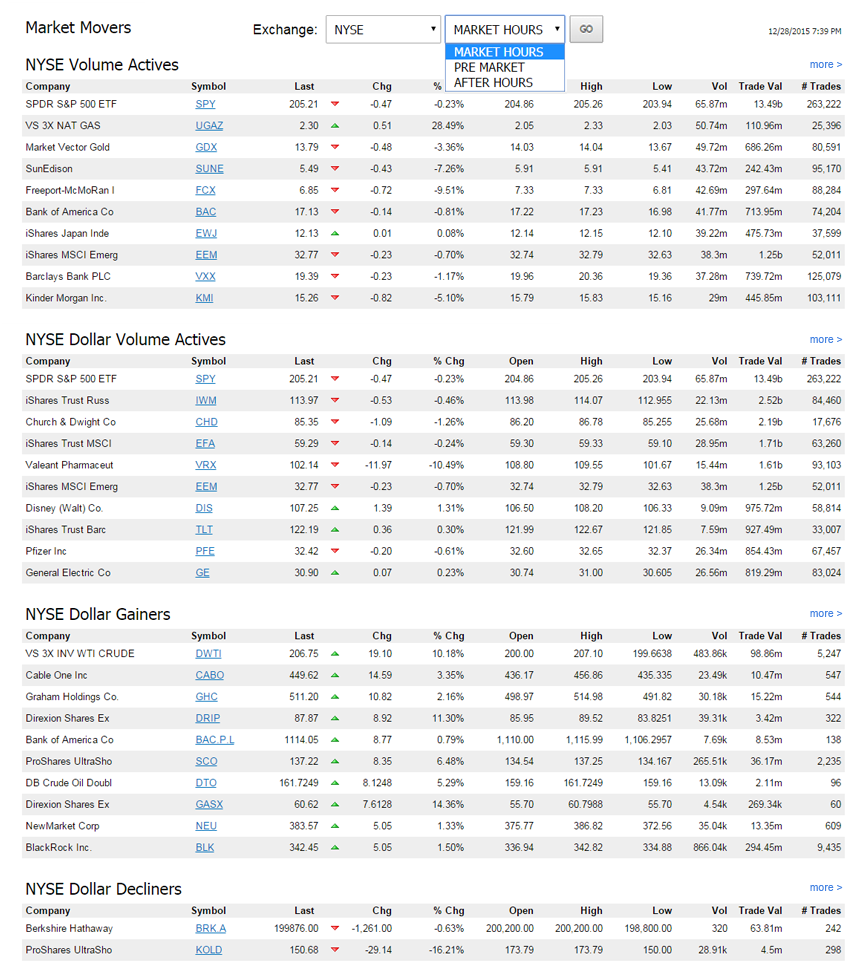Open more link for NYSE Dollar Gainers

coord(825,614)
